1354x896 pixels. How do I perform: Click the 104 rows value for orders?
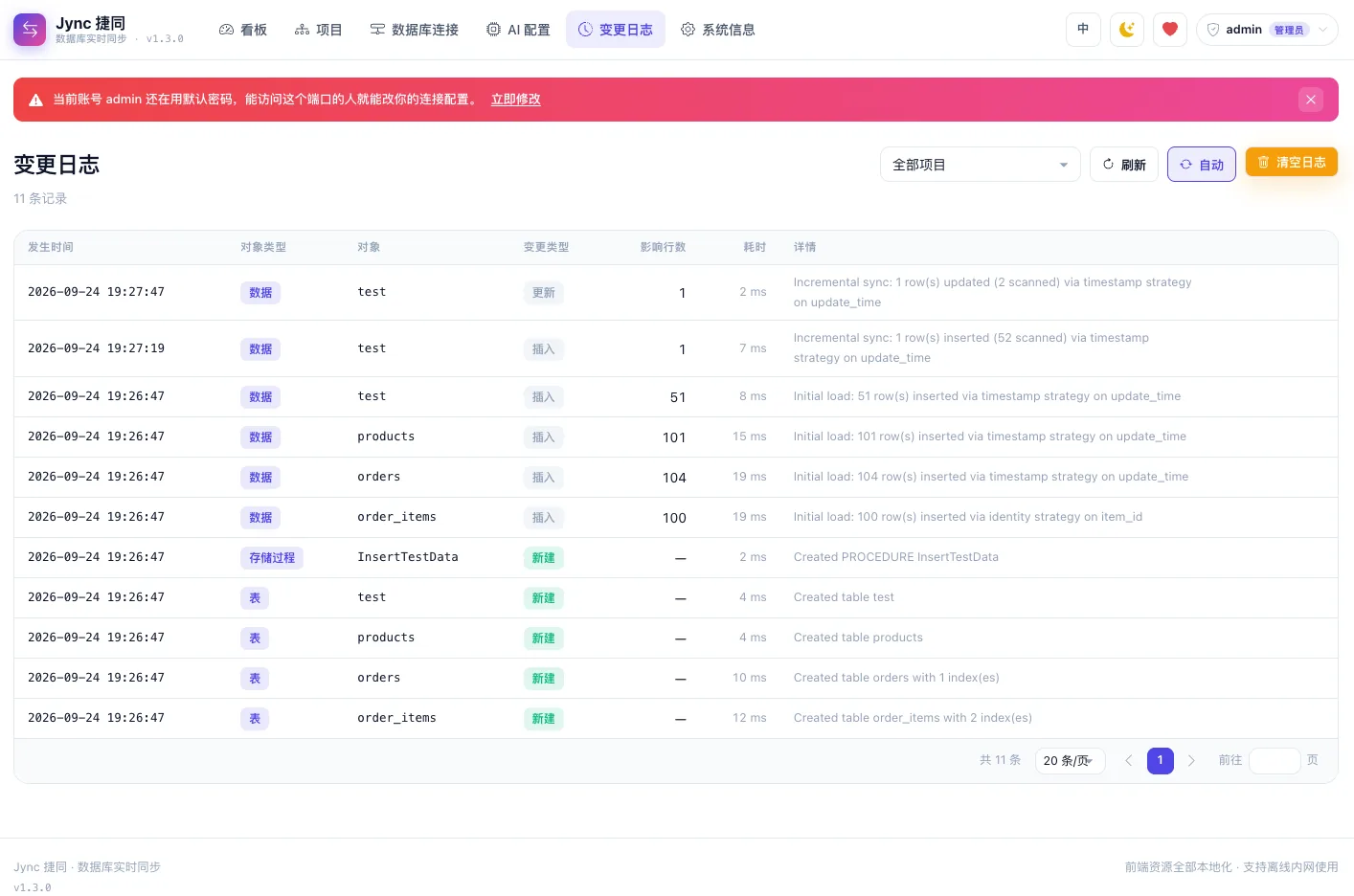click(674, 478)
